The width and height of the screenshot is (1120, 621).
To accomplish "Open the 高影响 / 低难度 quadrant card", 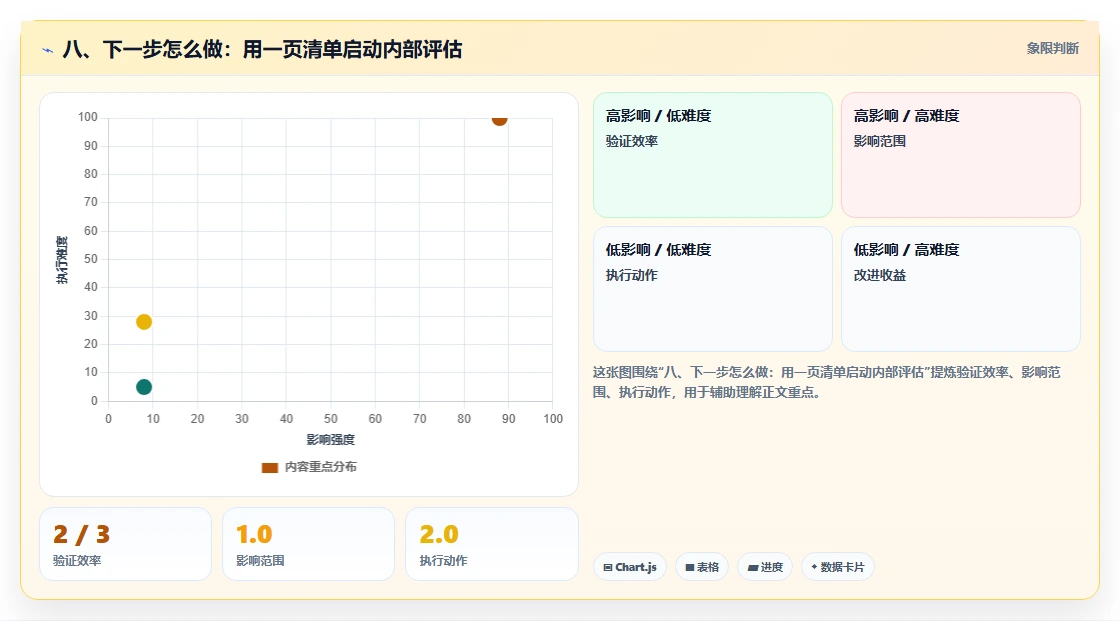I will pyautogui.click(x=713, y=155).
